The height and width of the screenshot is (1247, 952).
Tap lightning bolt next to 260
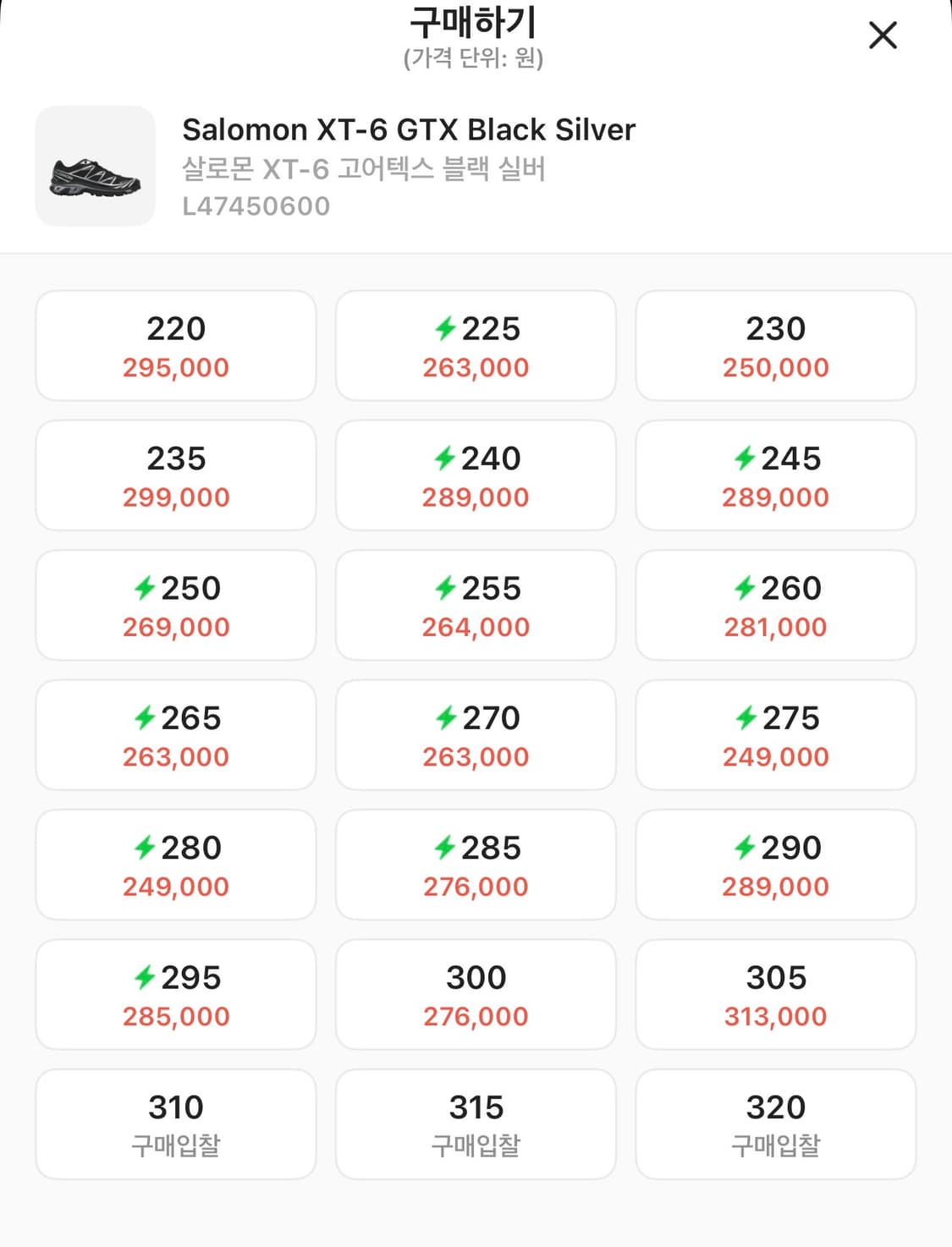[x=745, y=588]
